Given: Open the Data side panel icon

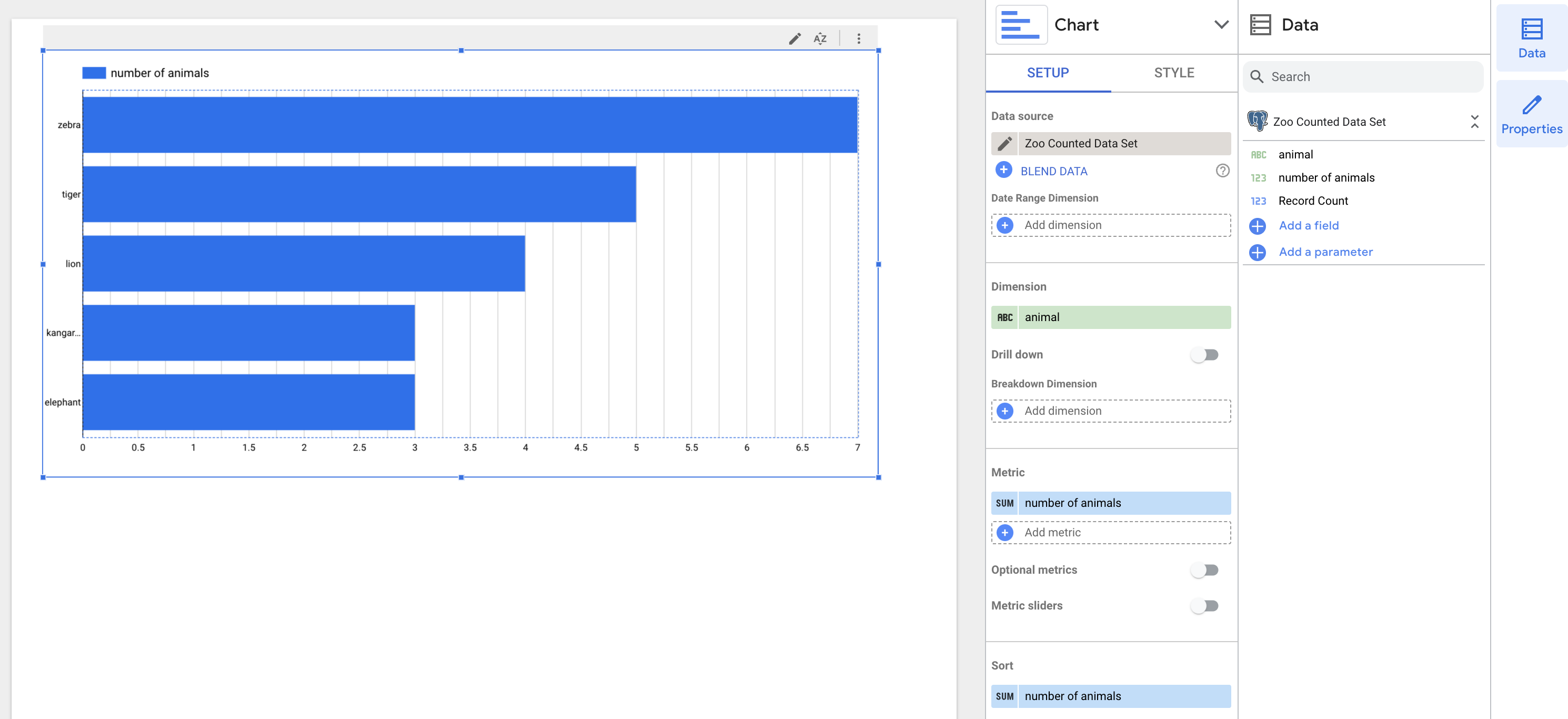Looking at the screenshot, I should (x=1531, y=38).
